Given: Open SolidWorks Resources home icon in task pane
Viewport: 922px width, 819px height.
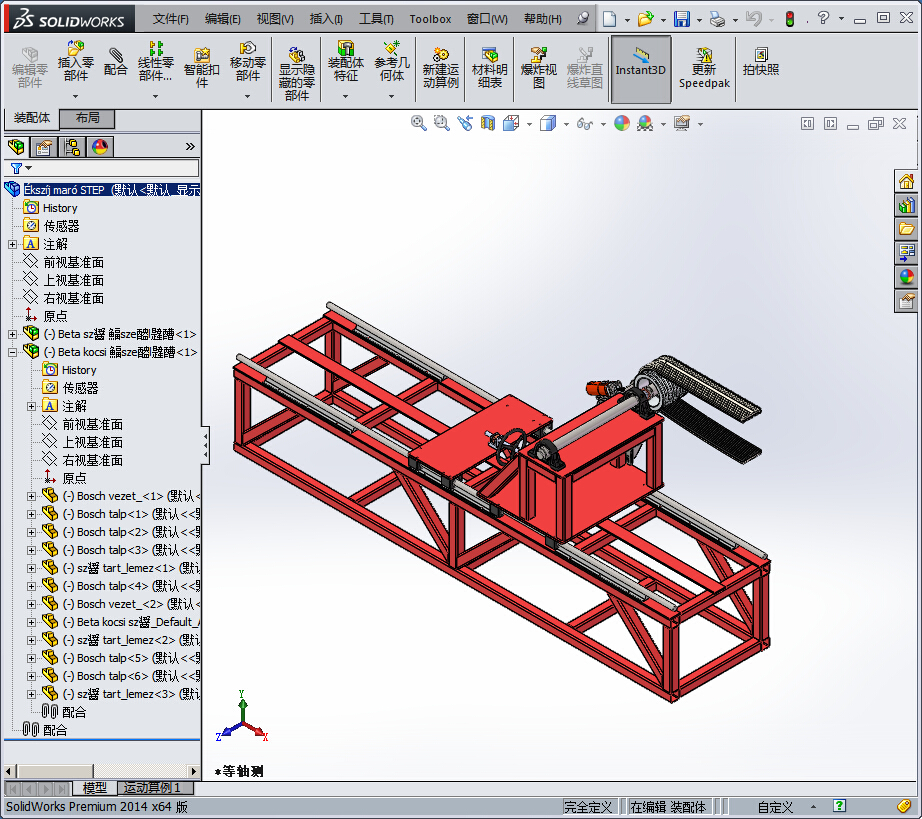Looking at the screenshot, I should [x=906, y=181].
